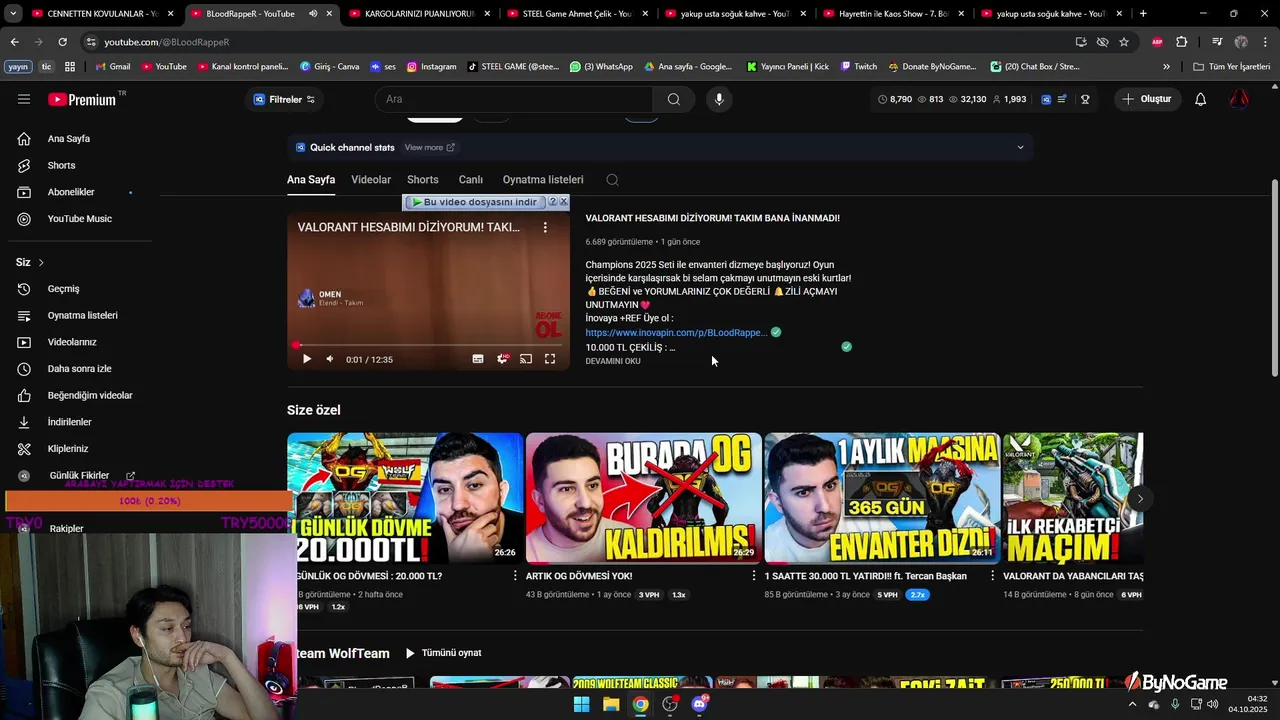Image resolution: width=1280 pixels, height=720 pixels.
Task: Open the notifications bell
Action: coord(1200,99)
